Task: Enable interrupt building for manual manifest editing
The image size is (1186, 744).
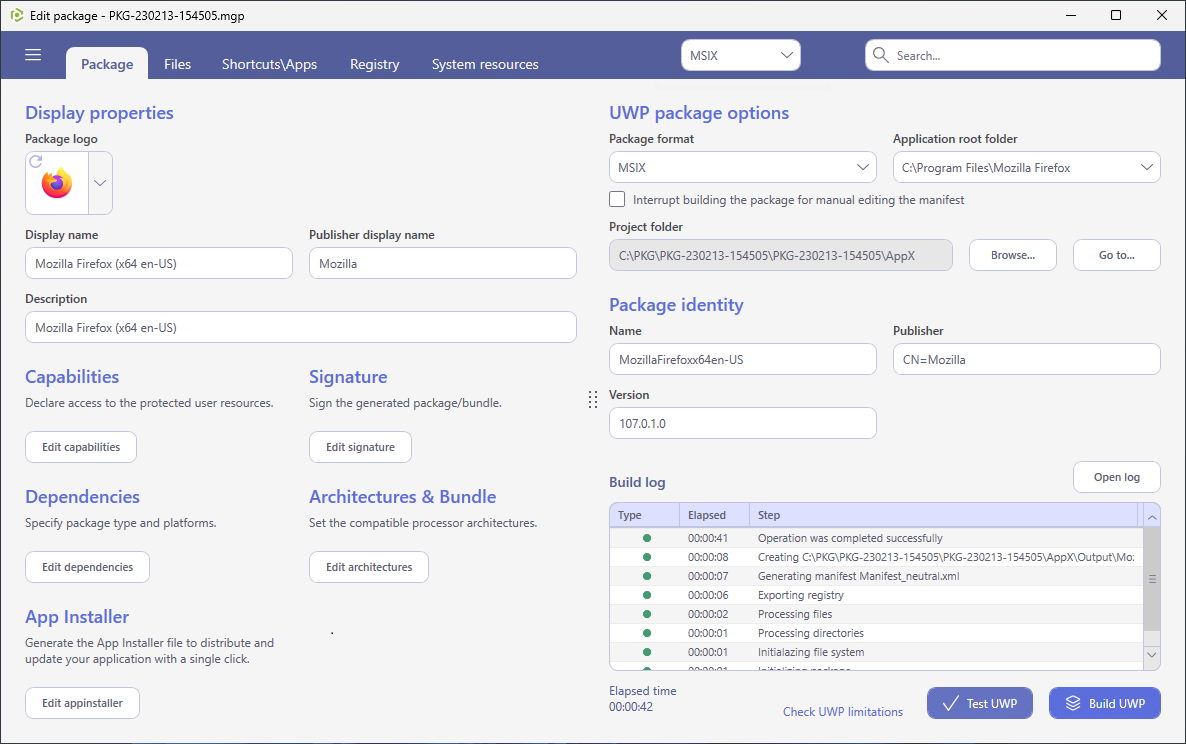Action: coord(617,200)
